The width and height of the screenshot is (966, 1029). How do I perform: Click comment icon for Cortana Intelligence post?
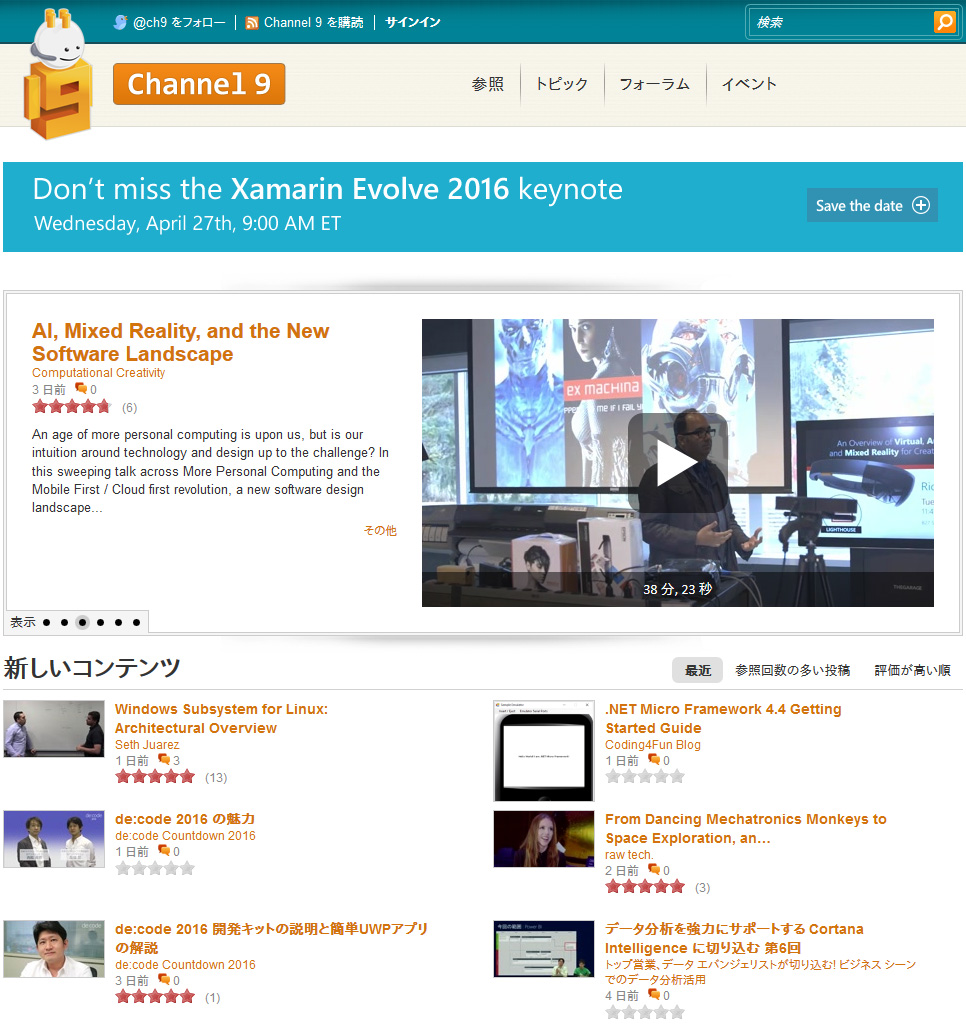coord(654,995)
